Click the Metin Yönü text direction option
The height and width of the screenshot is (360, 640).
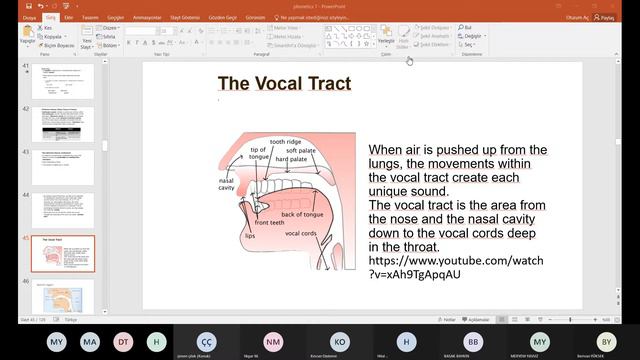pyautogui.click(x=284, y=28)
